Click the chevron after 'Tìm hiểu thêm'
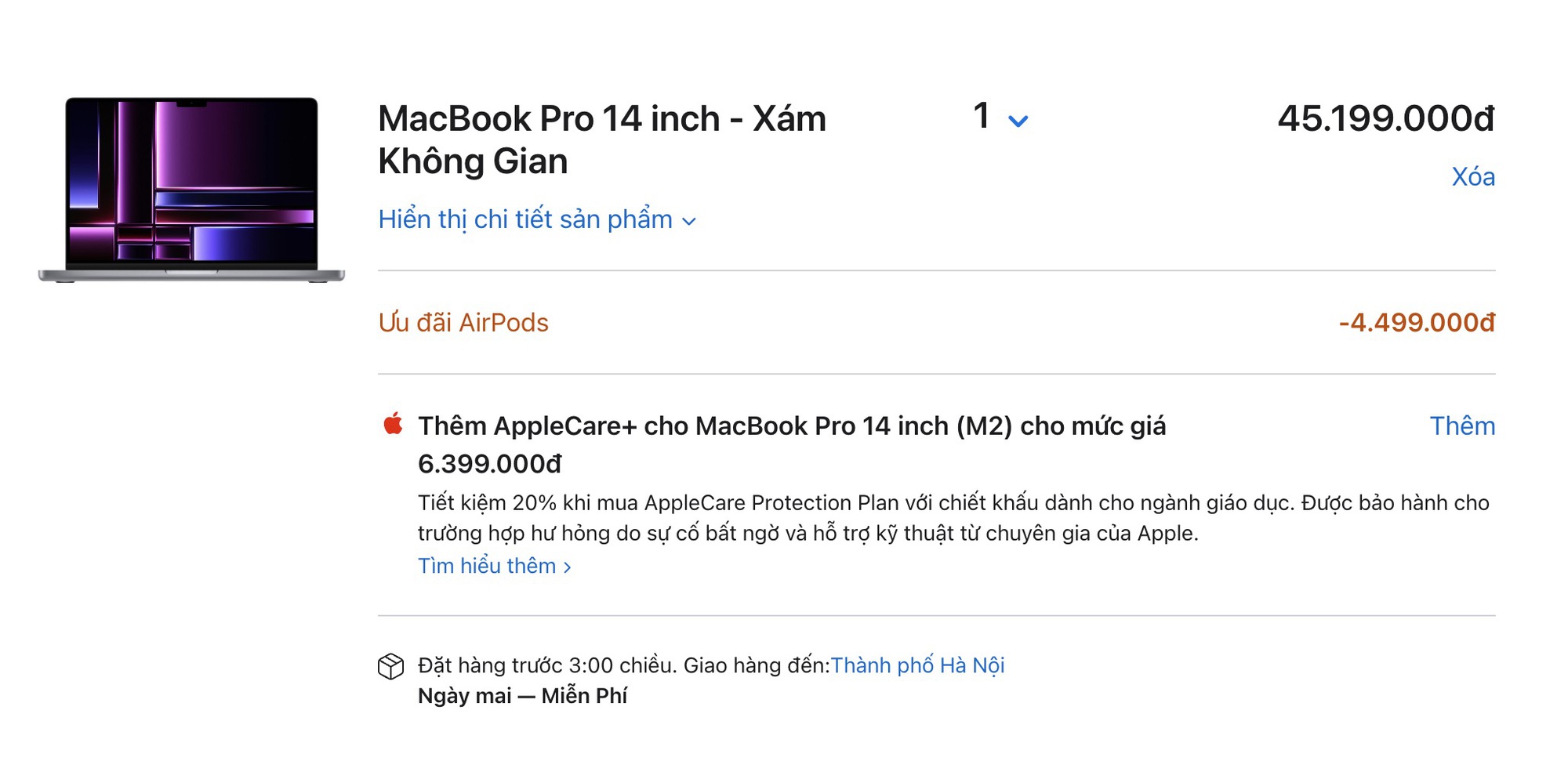The height and width of the screenshot is (757, 1568). (568, 566)
